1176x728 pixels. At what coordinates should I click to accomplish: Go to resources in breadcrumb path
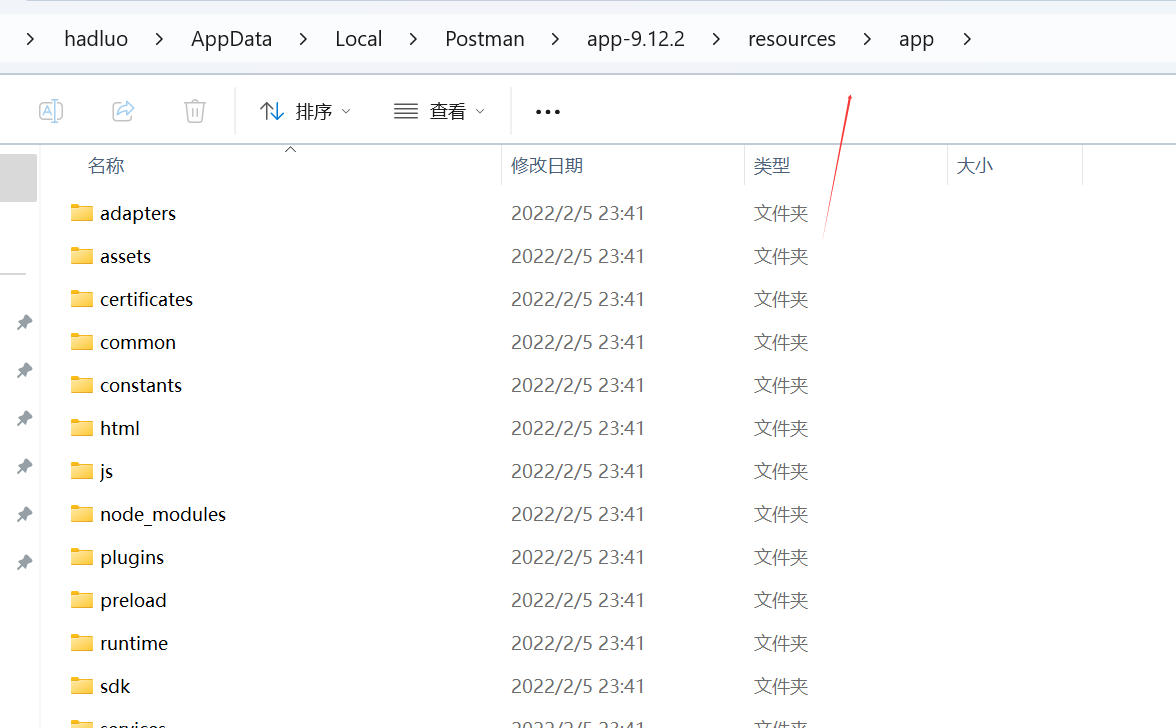pos(791,39)
